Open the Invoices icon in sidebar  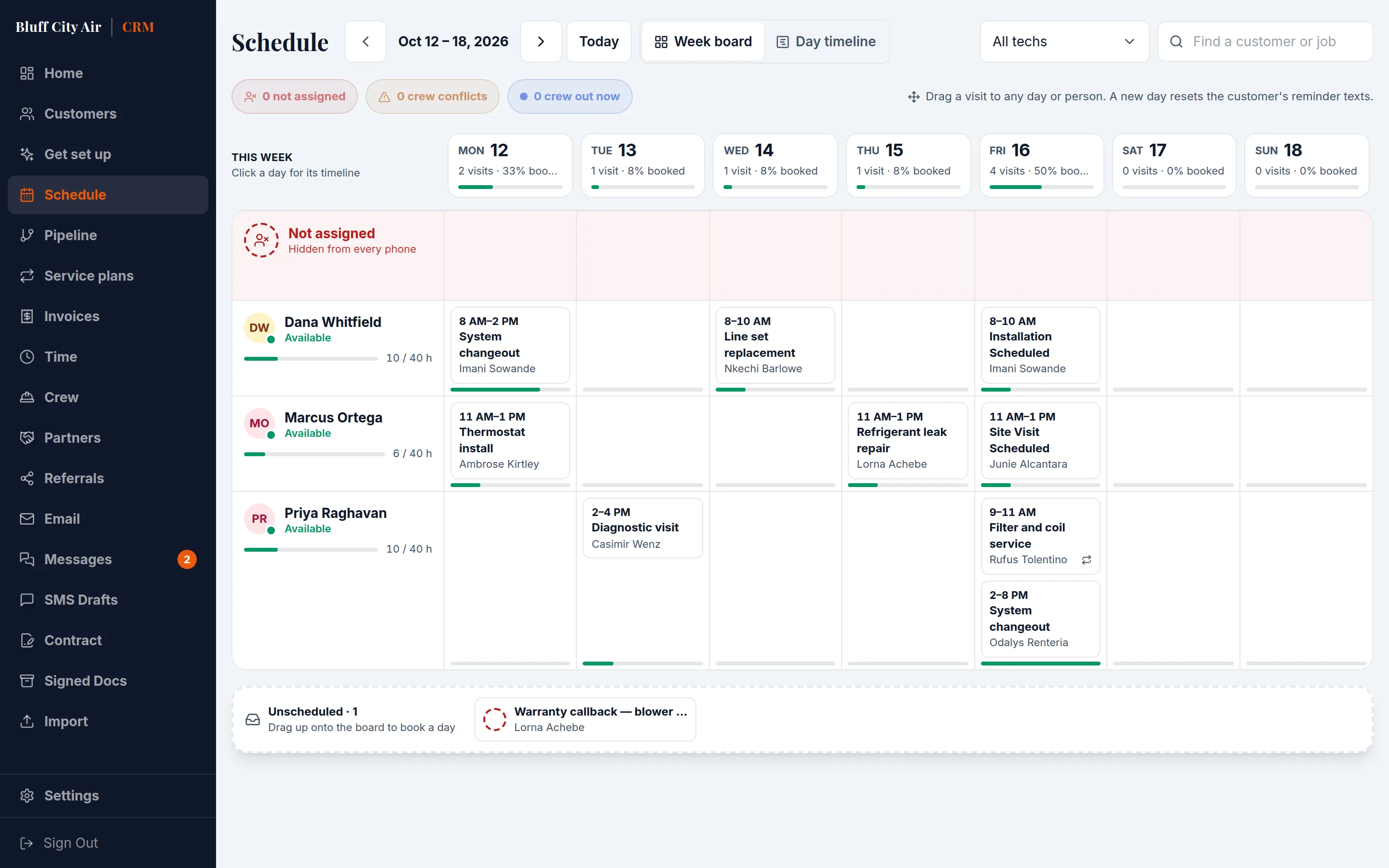[27, 316]
